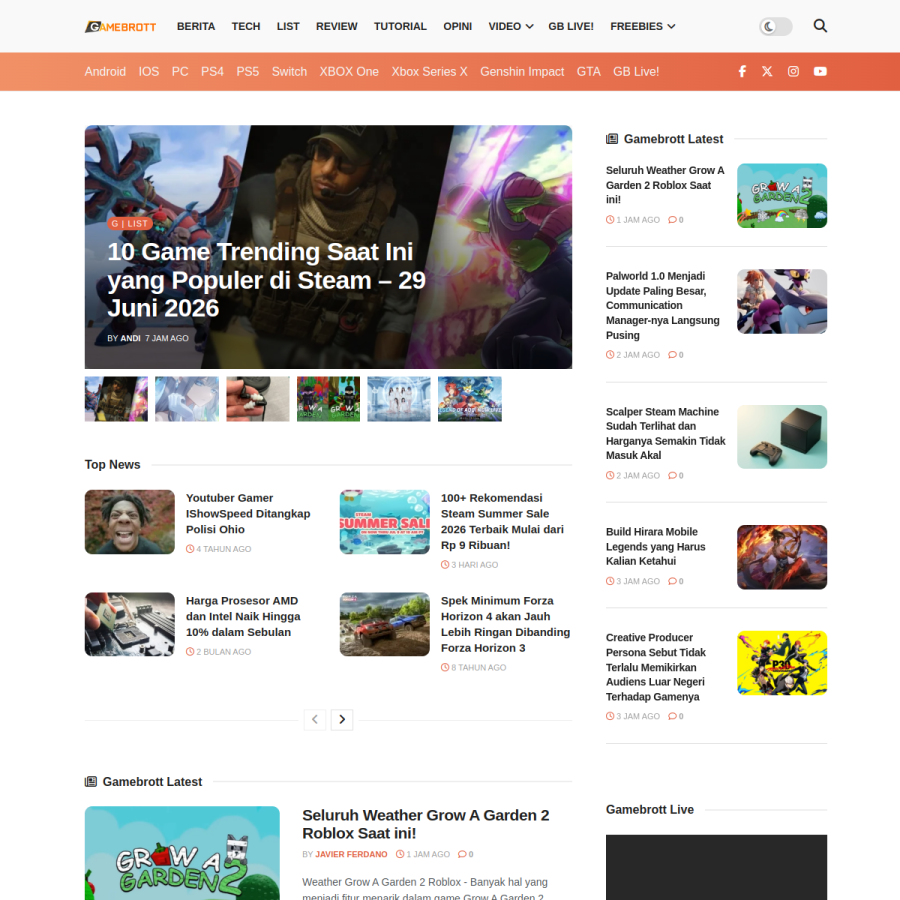
Task: Open Spek Minimum Forza Horizon 4 article
Action: 505,624
